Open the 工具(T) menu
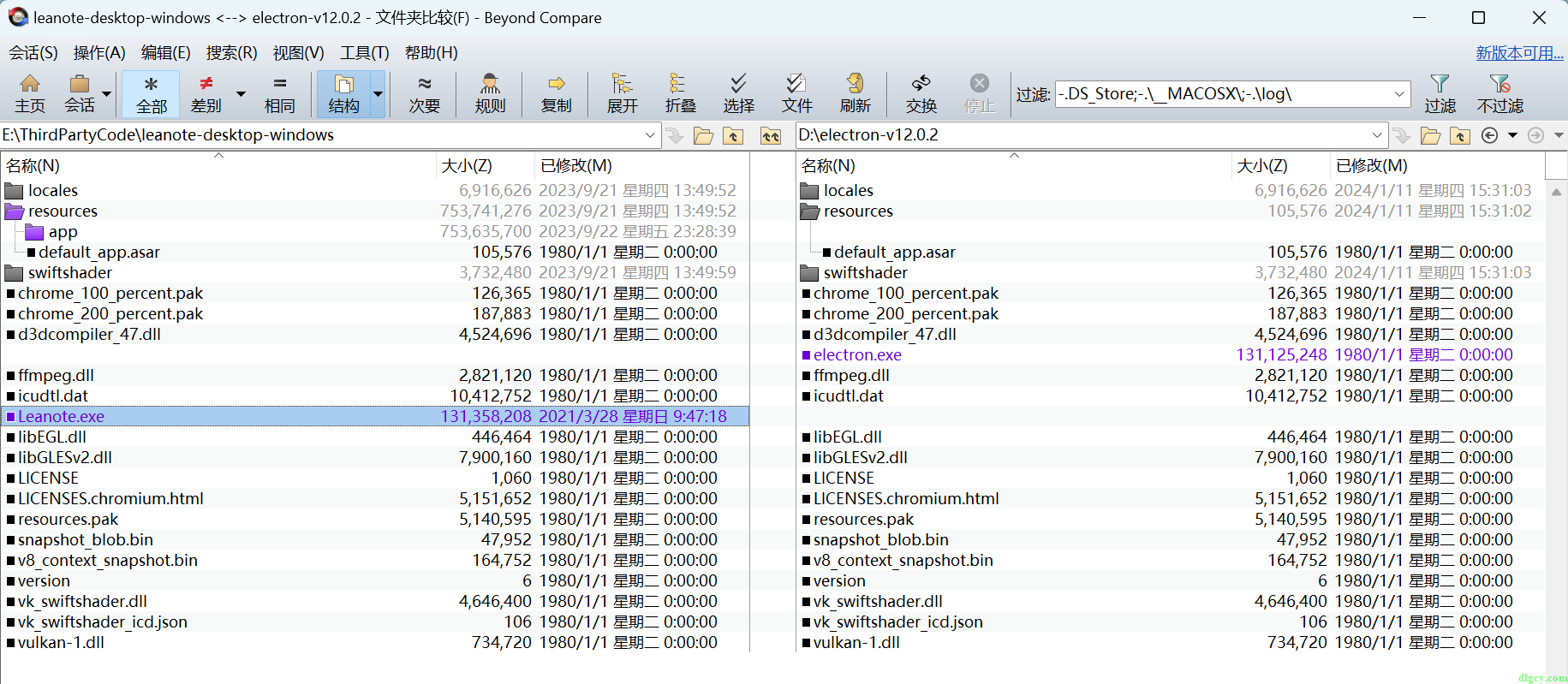 pyautogui.click(x=365, y=53)
